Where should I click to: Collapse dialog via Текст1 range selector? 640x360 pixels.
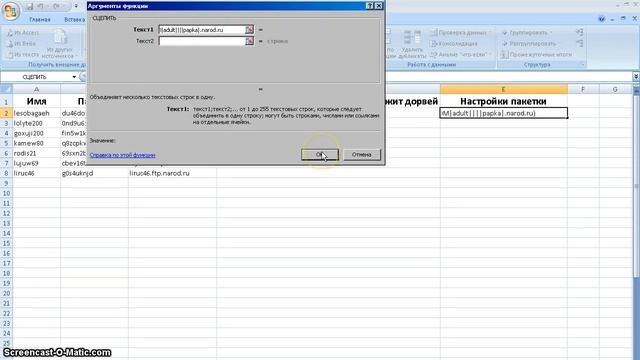click(x=249, y=30)
